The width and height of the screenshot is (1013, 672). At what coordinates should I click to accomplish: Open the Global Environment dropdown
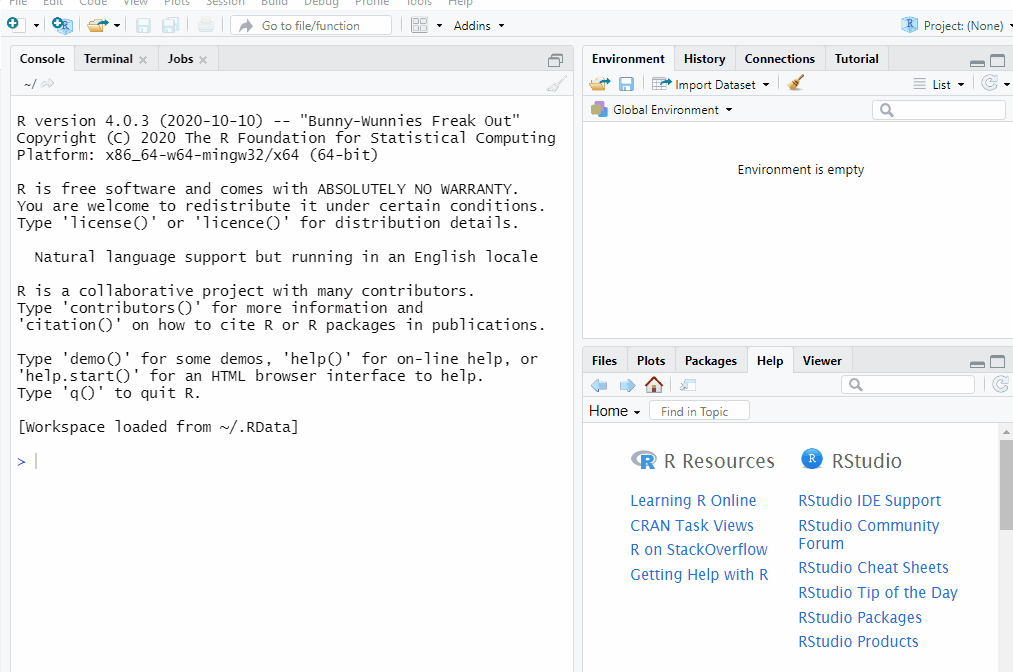click(x=662, y=110)
